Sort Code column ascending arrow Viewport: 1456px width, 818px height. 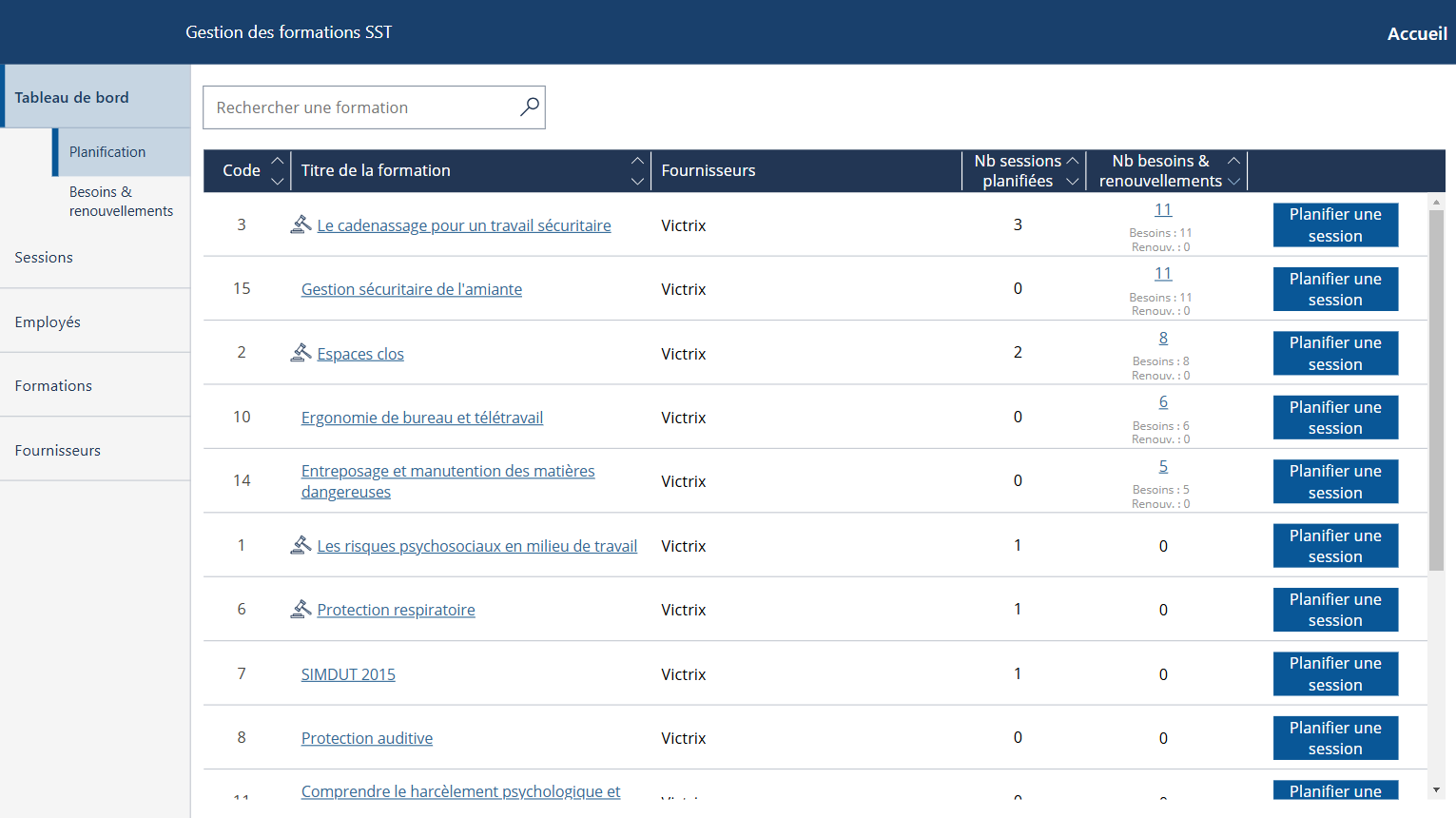coord(278,160)
